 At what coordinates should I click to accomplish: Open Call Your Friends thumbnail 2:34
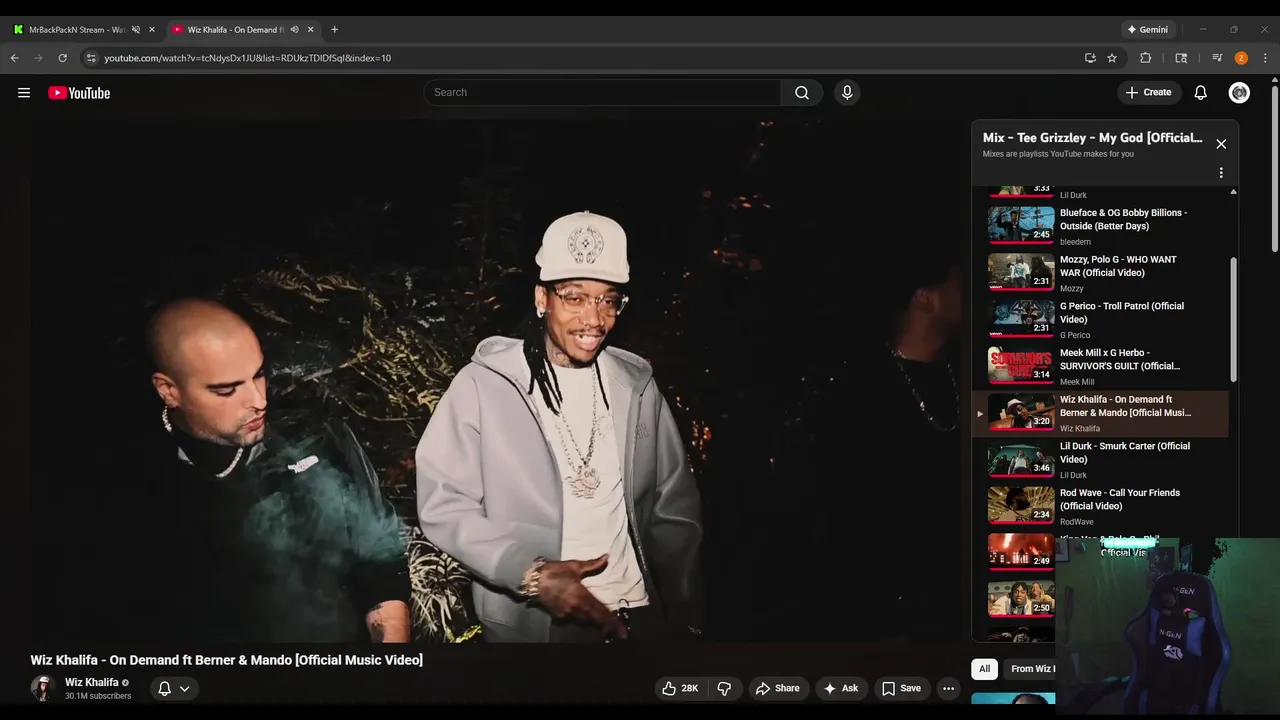[1021, 505]
